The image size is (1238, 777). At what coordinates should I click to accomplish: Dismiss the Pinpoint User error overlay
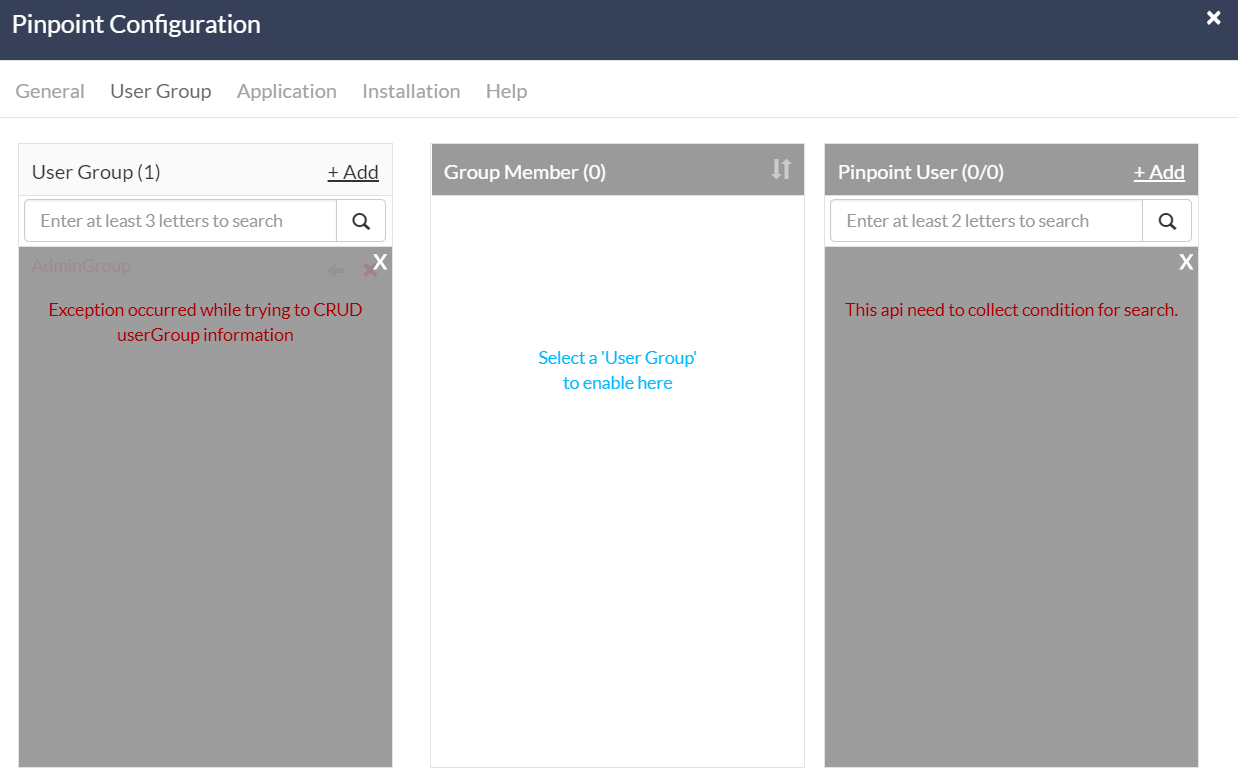(1186, 262)
